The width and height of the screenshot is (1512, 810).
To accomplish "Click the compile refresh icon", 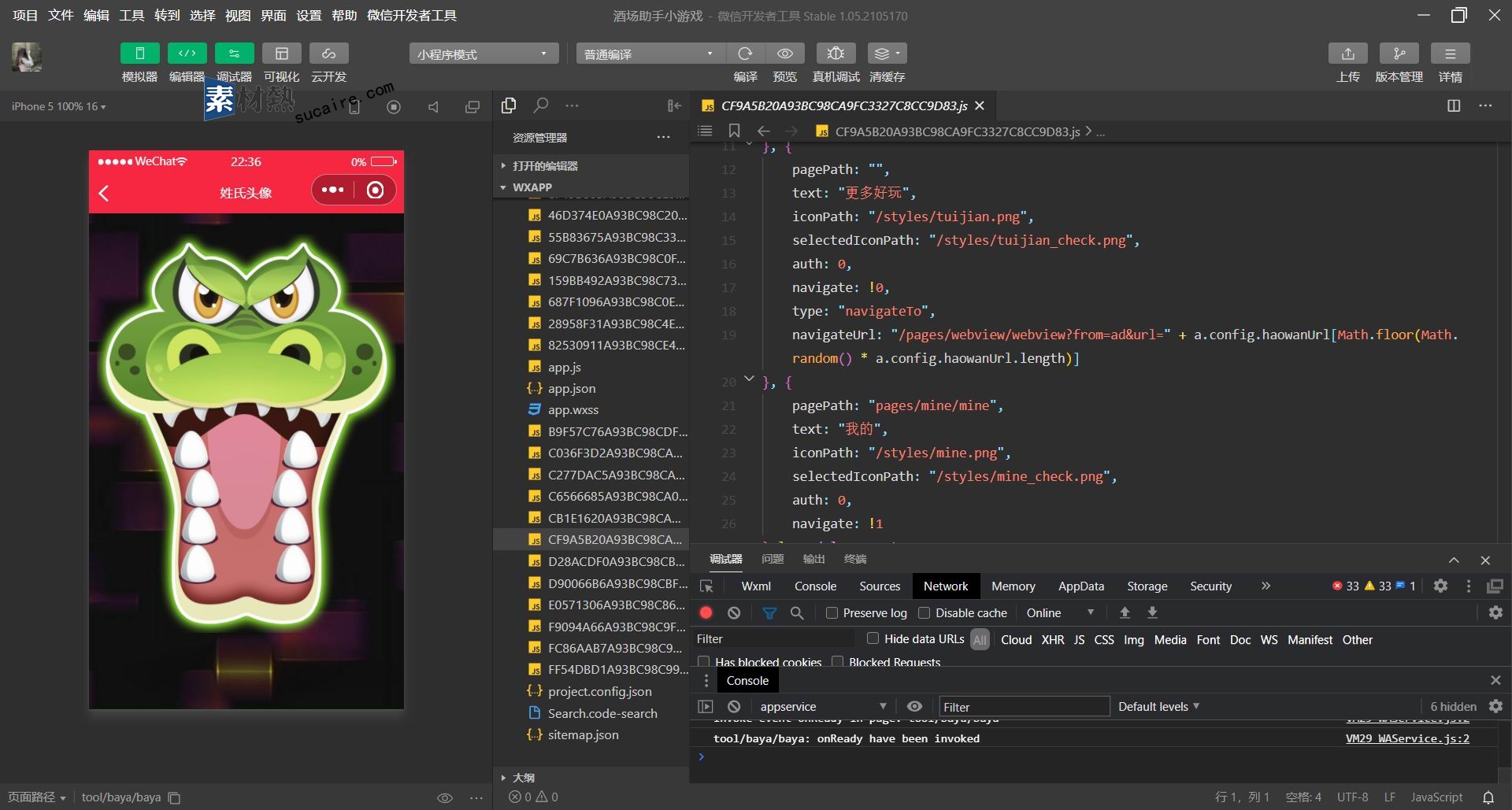I will tap(745, 54).
